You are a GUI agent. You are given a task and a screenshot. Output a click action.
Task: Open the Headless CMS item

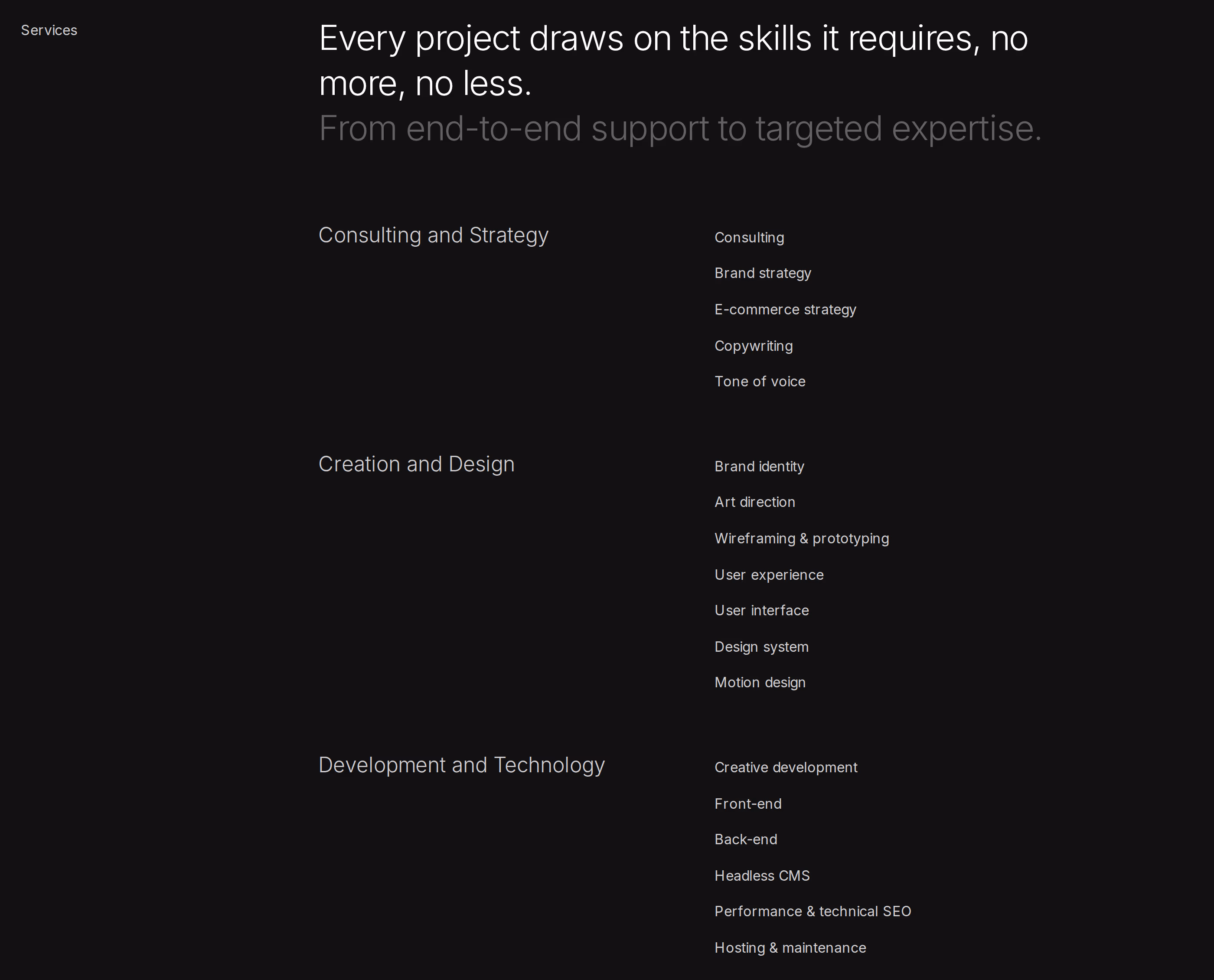[x=762, y=876]
